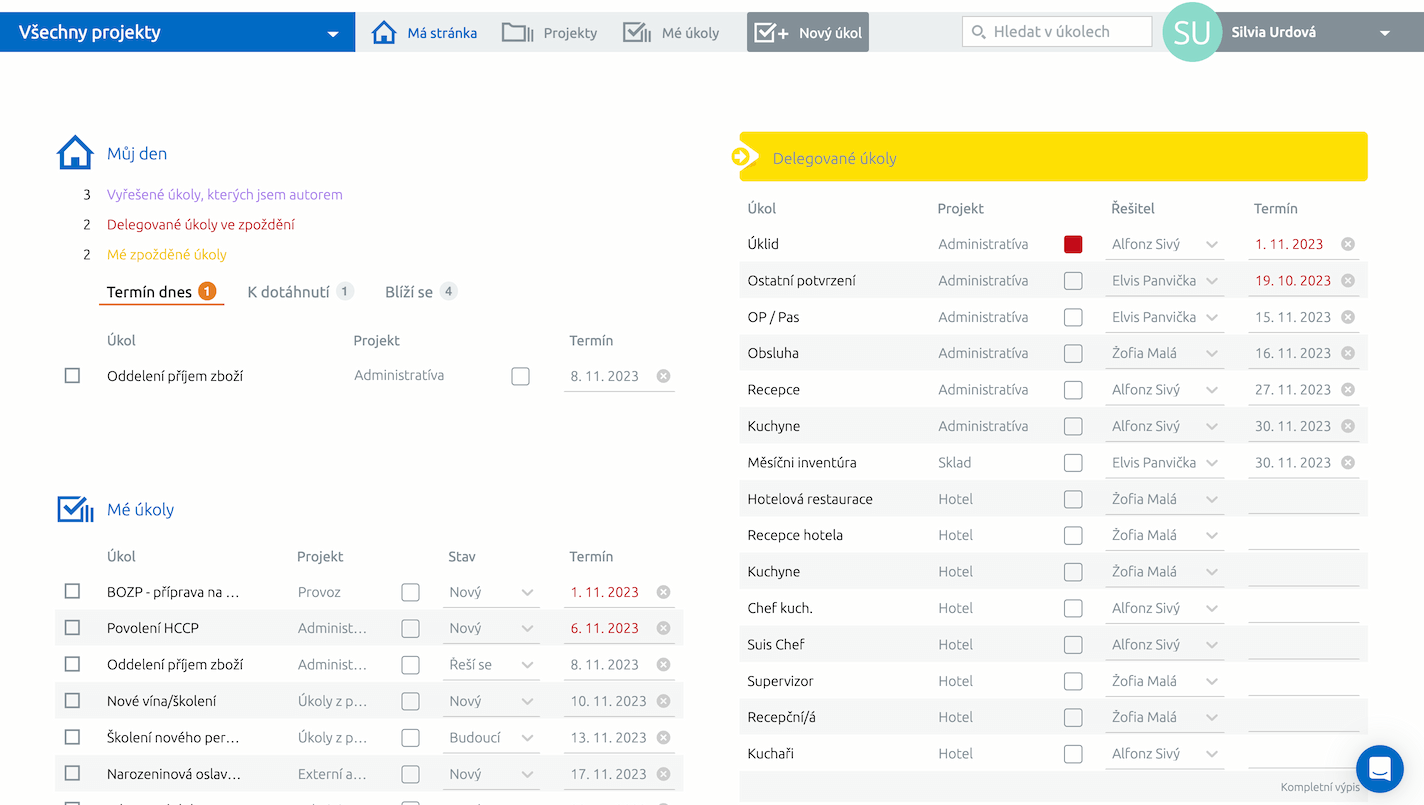Clear the deadline for Obsluha
The height and width of the screenshot is (805, 1424).
click(1348, 353)
